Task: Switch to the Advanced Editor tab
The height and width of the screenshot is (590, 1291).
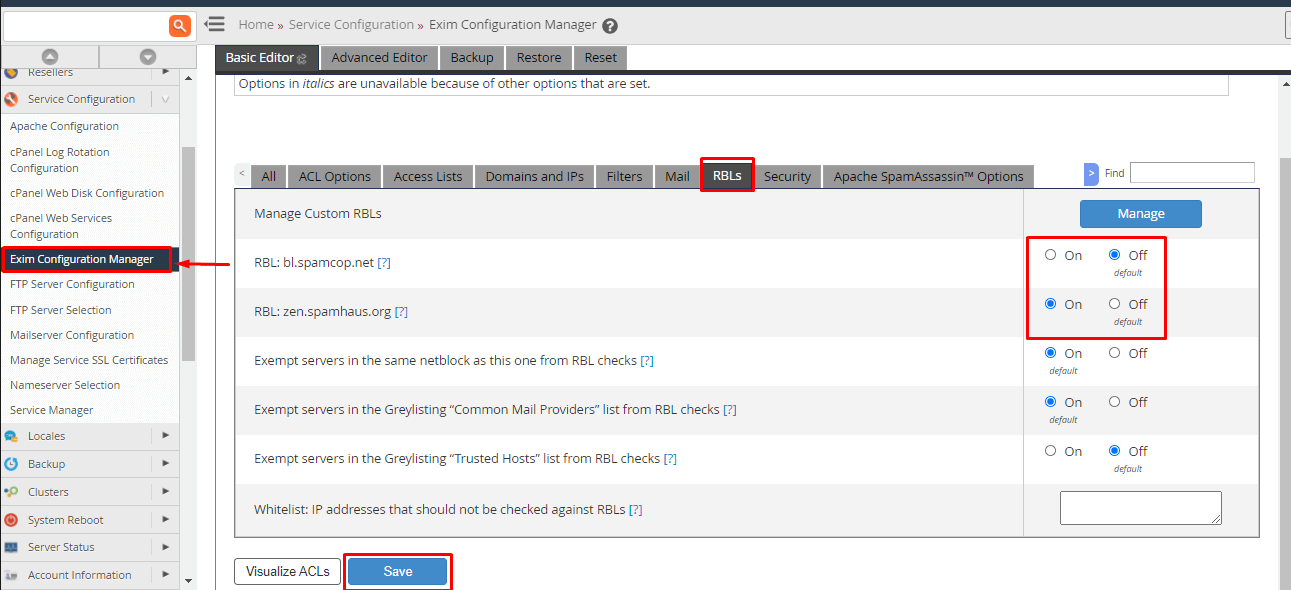Action: point(379,58)
